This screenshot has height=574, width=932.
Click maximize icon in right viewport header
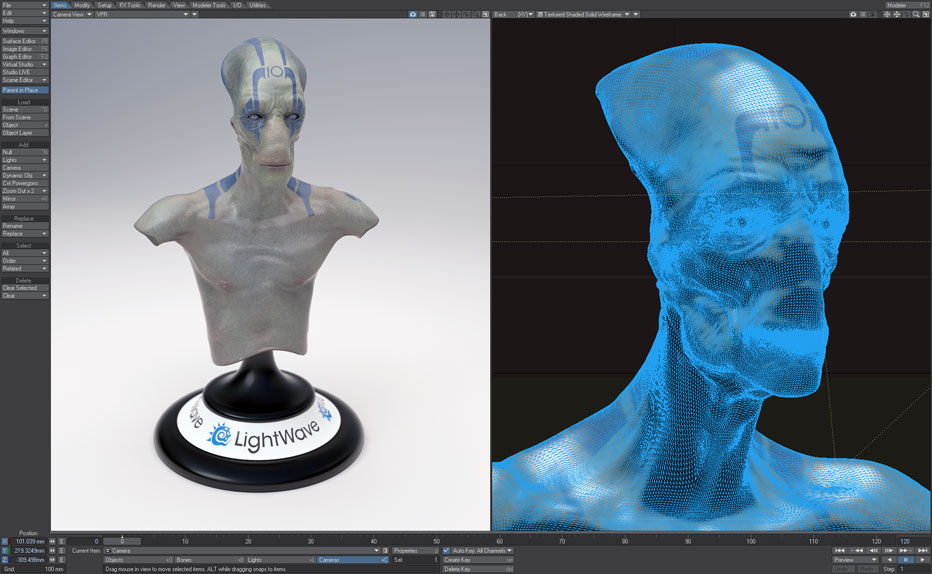pyautogui.click(x=926, y=14)
